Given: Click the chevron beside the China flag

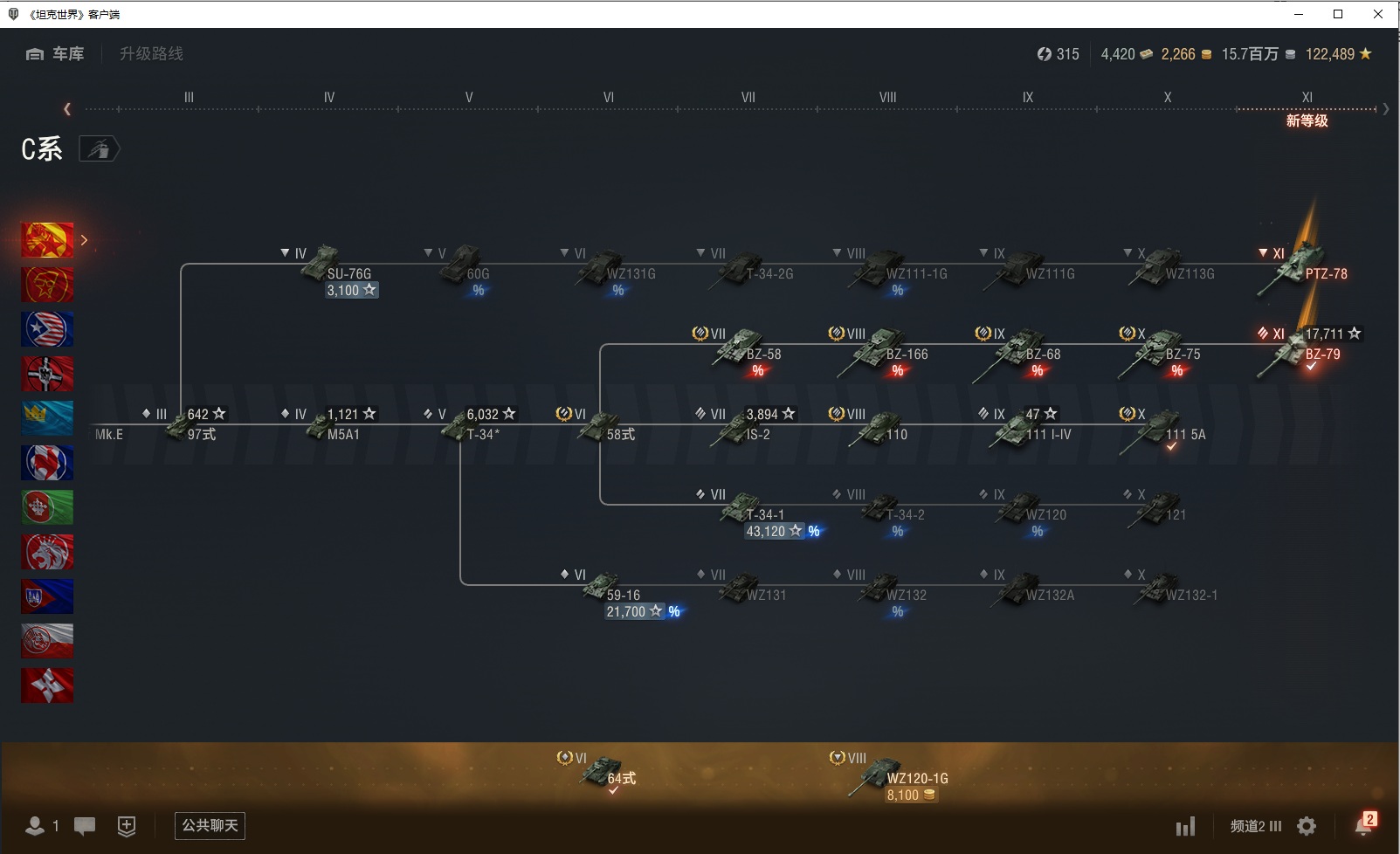Looking at the screenshot, I should [x=84, y=240].
